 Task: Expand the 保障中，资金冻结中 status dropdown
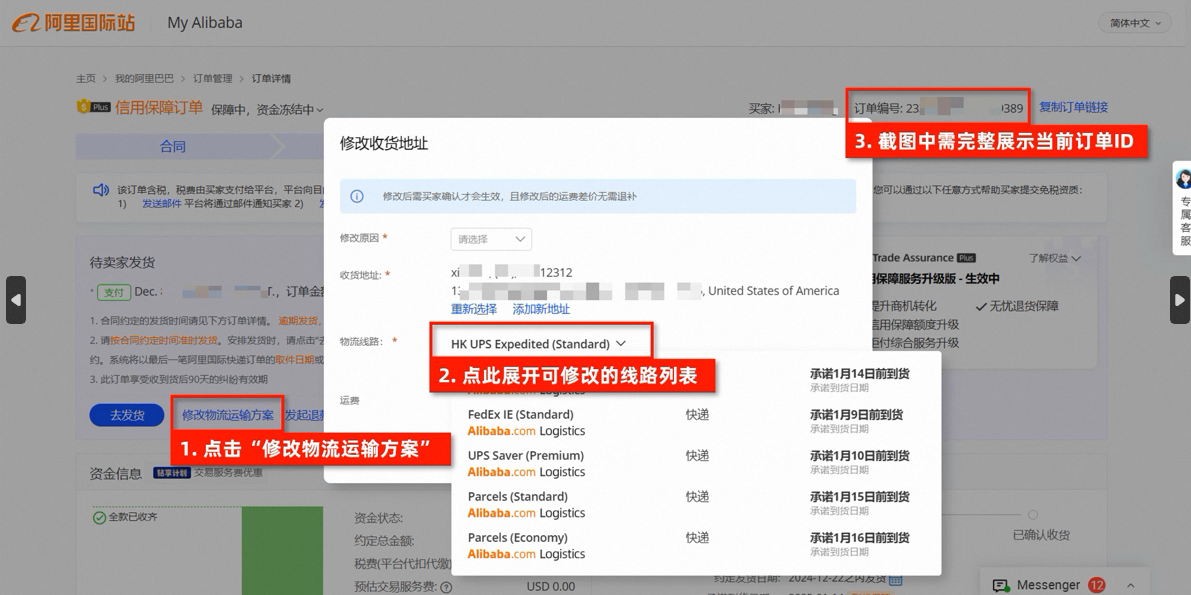point(268,109)
